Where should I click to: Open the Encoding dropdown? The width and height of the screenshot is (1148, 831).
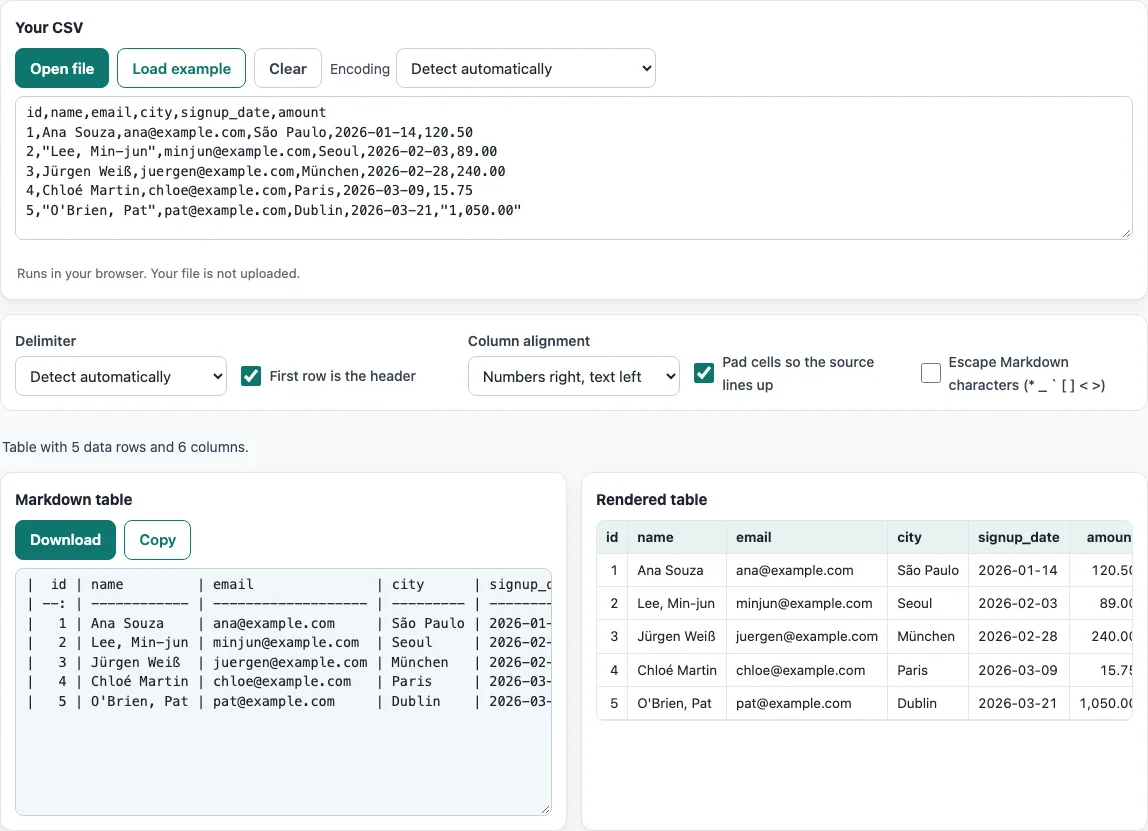coord(526,68)
